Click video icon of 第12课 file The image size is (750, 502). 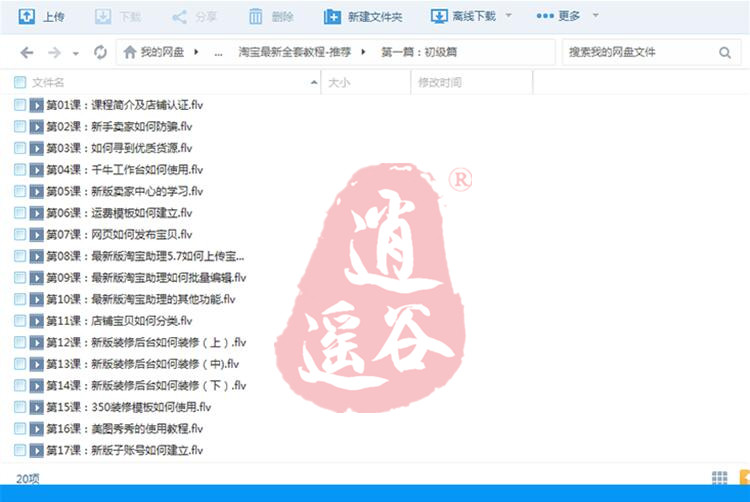[x=36, y=342]
